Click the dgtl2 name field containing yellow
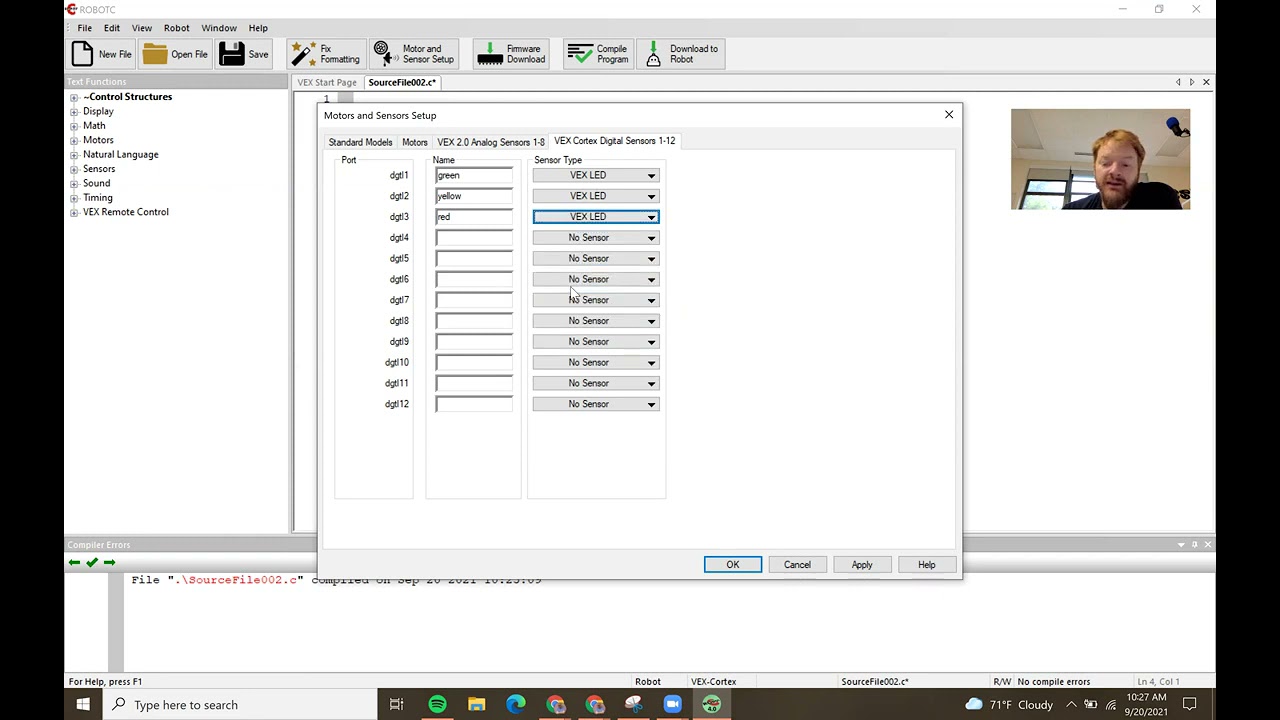The height and width of the screenshot is (720, 1280). (x=474, y=196)
